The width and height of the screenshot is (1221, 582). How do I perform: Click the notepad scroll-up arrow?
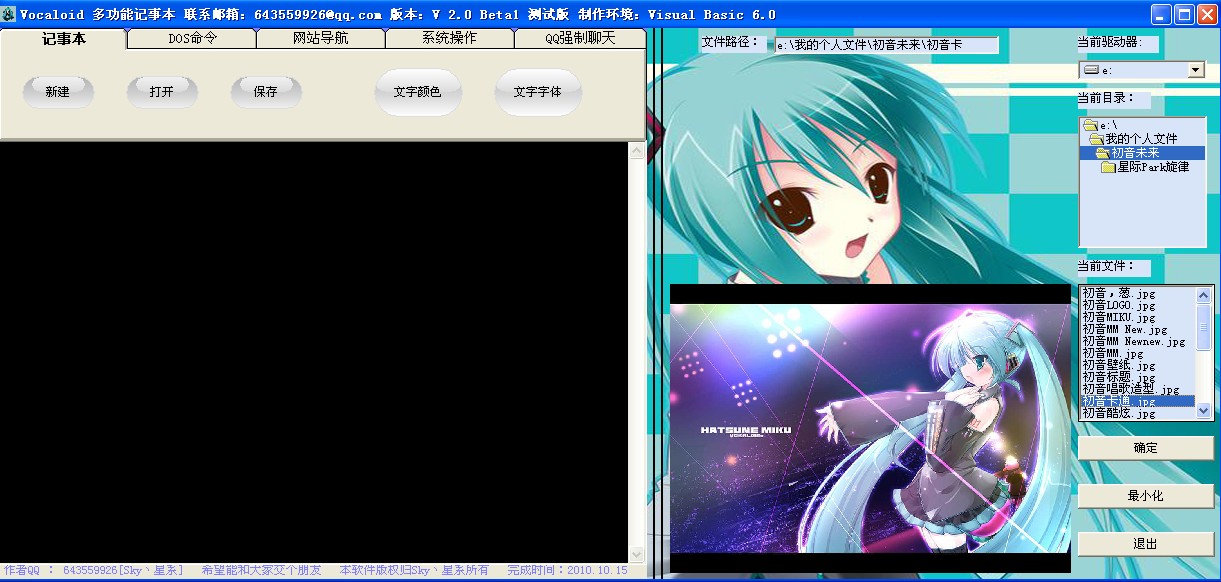pos(637,151)
